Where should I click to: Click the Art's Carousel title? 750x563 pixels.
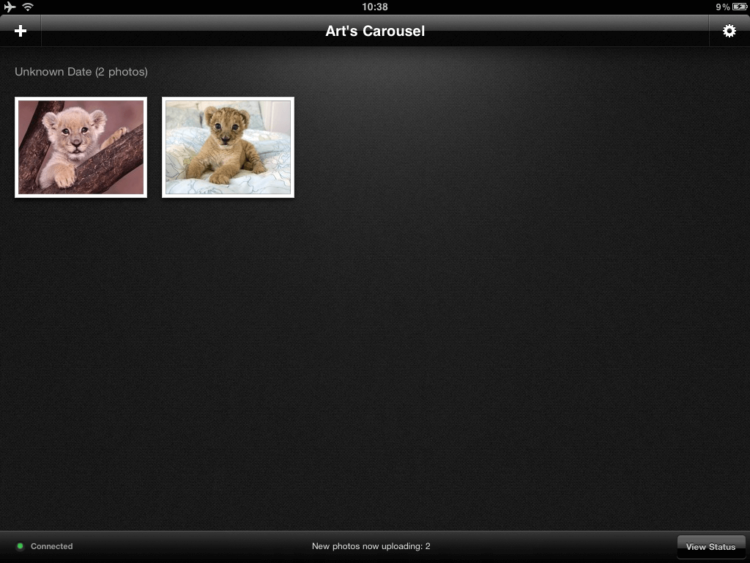click(375, 31)
